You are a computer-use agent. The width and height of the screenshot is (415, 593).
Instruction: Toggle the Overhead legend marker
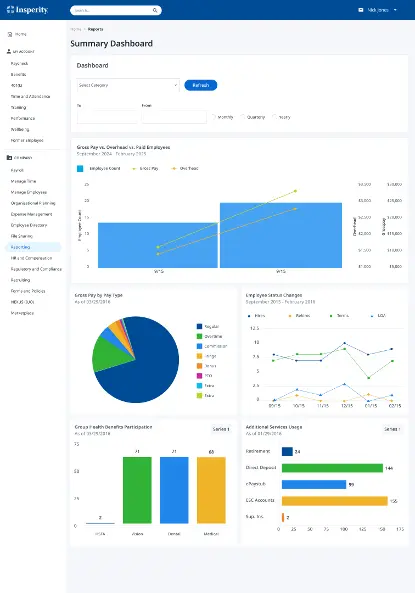click(x=174, y=169)
